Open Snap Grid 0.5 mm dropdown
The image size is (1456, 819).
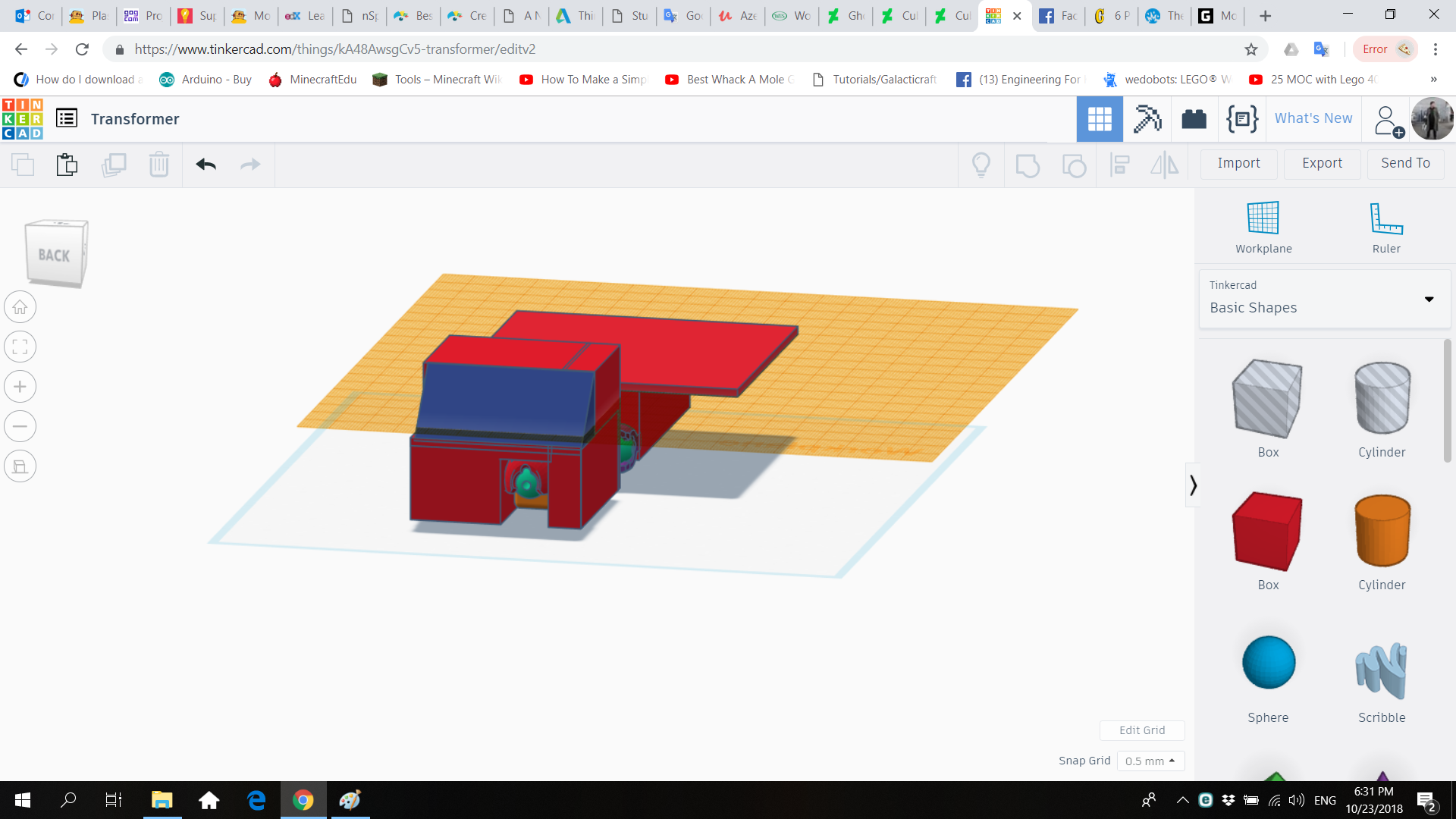pos(1150,761)
